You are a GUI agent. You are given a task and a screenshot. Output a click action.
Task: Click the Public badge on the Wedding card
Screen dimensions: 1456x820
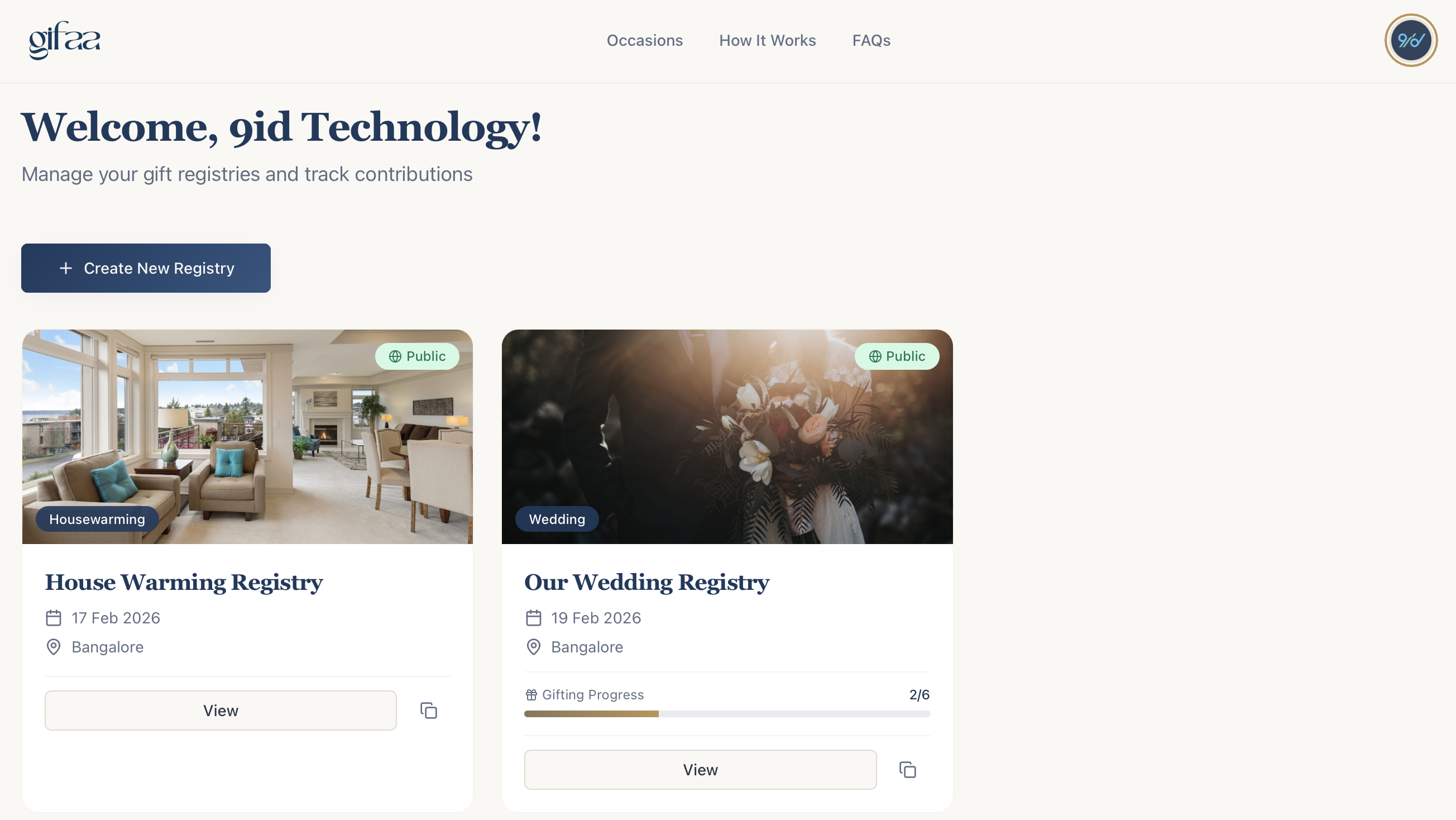click(x=897, y=356)
